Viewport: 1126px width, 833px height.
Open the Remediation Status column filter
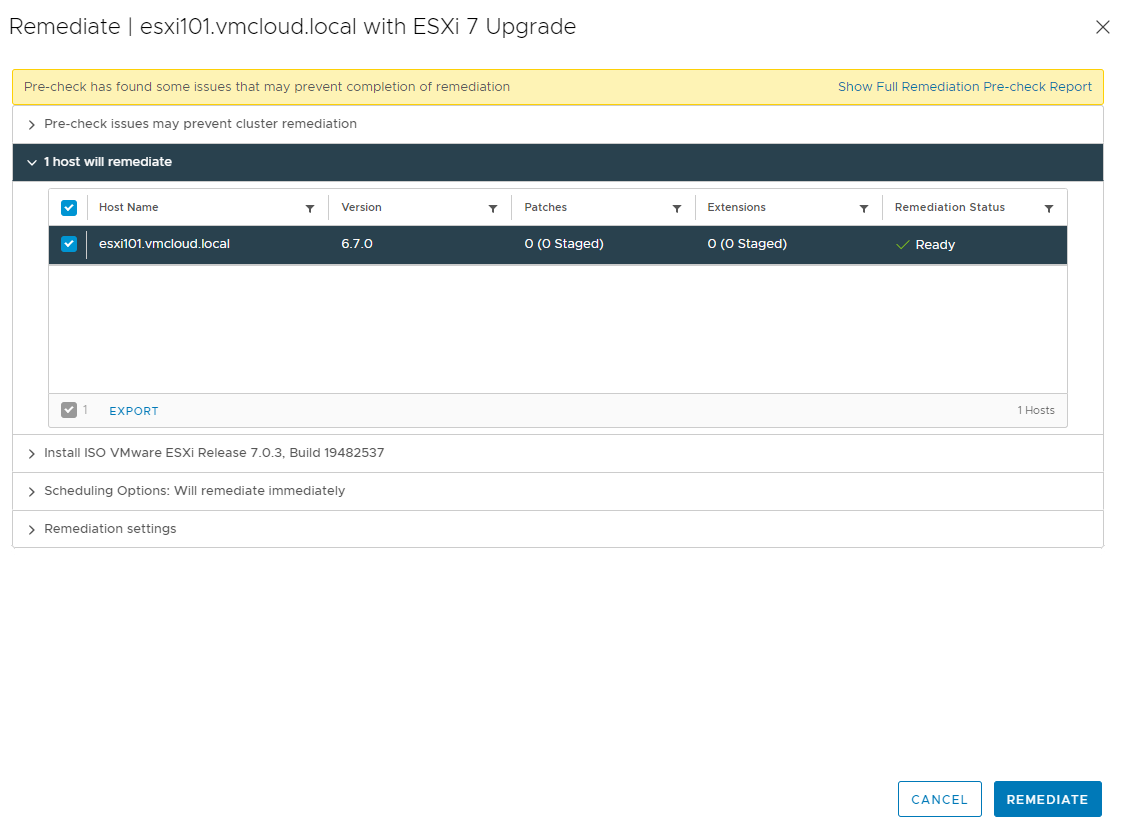[1048, 207]
